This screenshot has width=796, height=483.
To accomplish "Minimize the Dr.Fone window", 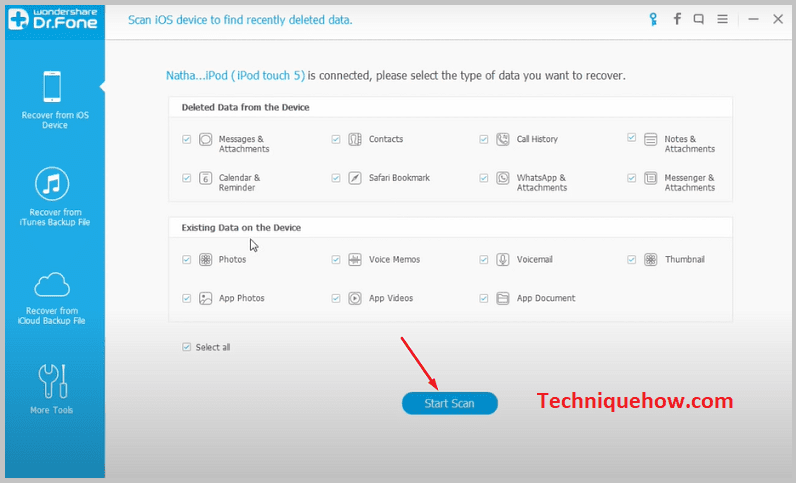I will pyautogui.click(x=753, y=19).
